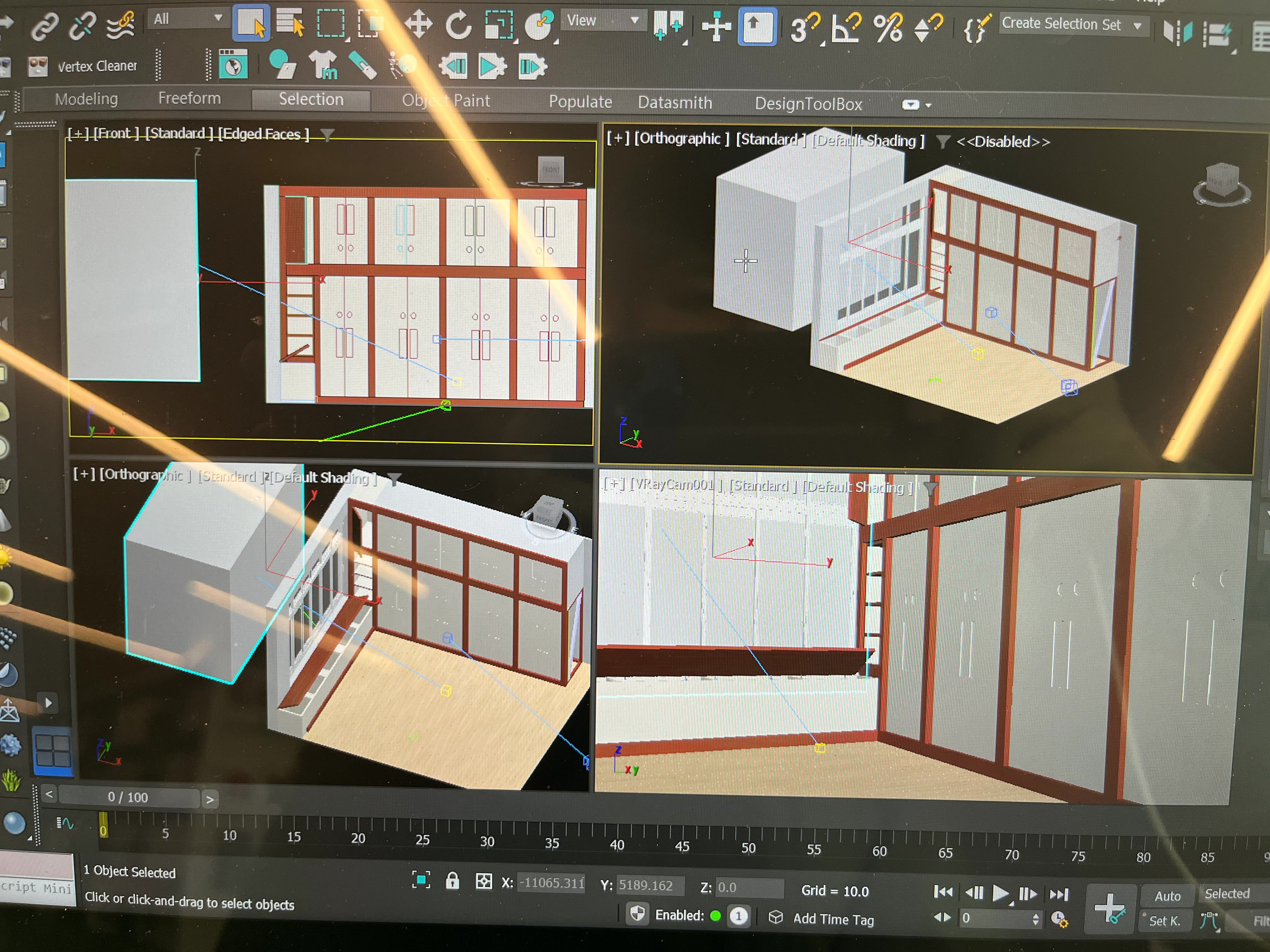Activate the Select and Move tool
This screenshot has width=1270, height=952.
coord(418,25)
